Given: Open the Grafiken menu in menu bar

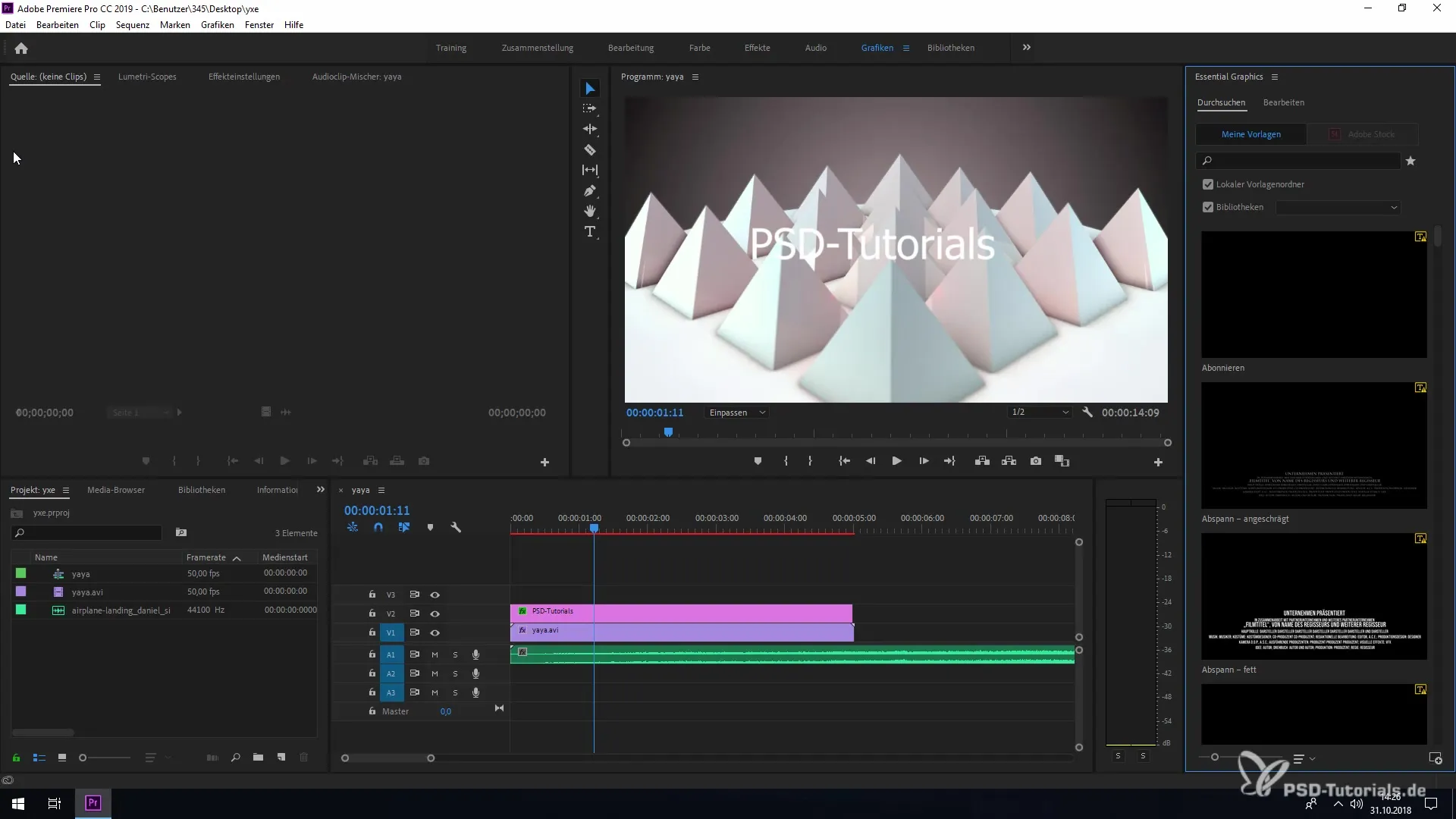Looking at the screenshot, I should [x=218, y=25].
